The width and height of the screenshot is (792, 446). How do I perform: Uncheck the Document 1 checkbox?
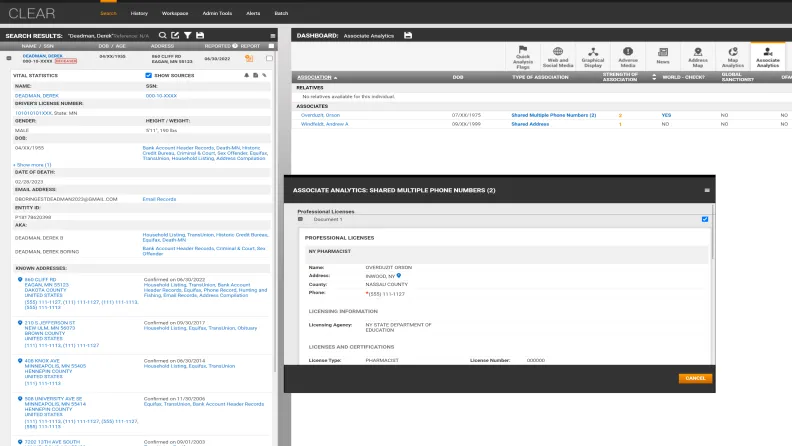pos(705,219)
